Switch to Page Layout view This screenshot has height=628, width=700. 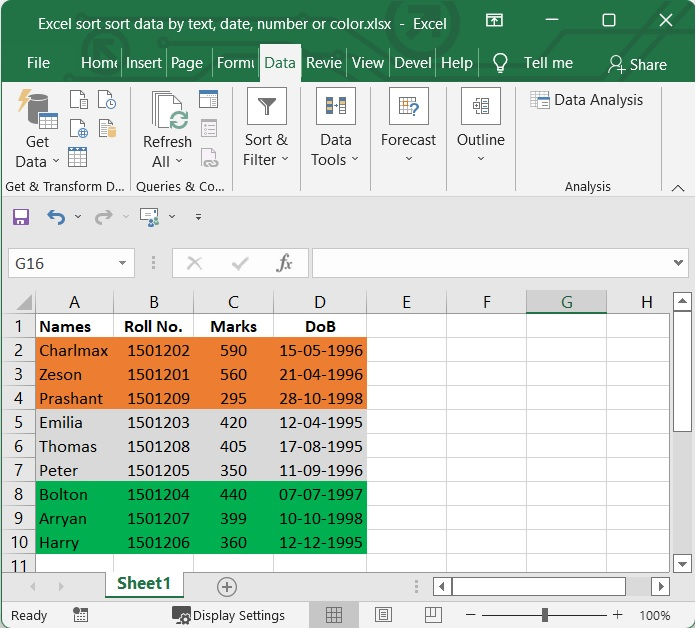coord(382,615)
